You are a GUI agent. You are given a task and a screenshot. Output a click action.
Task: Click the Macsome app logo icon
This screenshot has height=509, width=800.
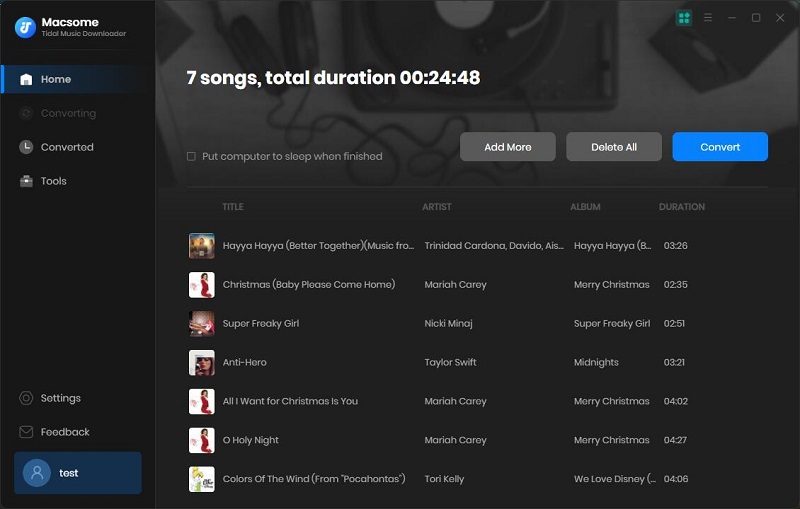26,27
